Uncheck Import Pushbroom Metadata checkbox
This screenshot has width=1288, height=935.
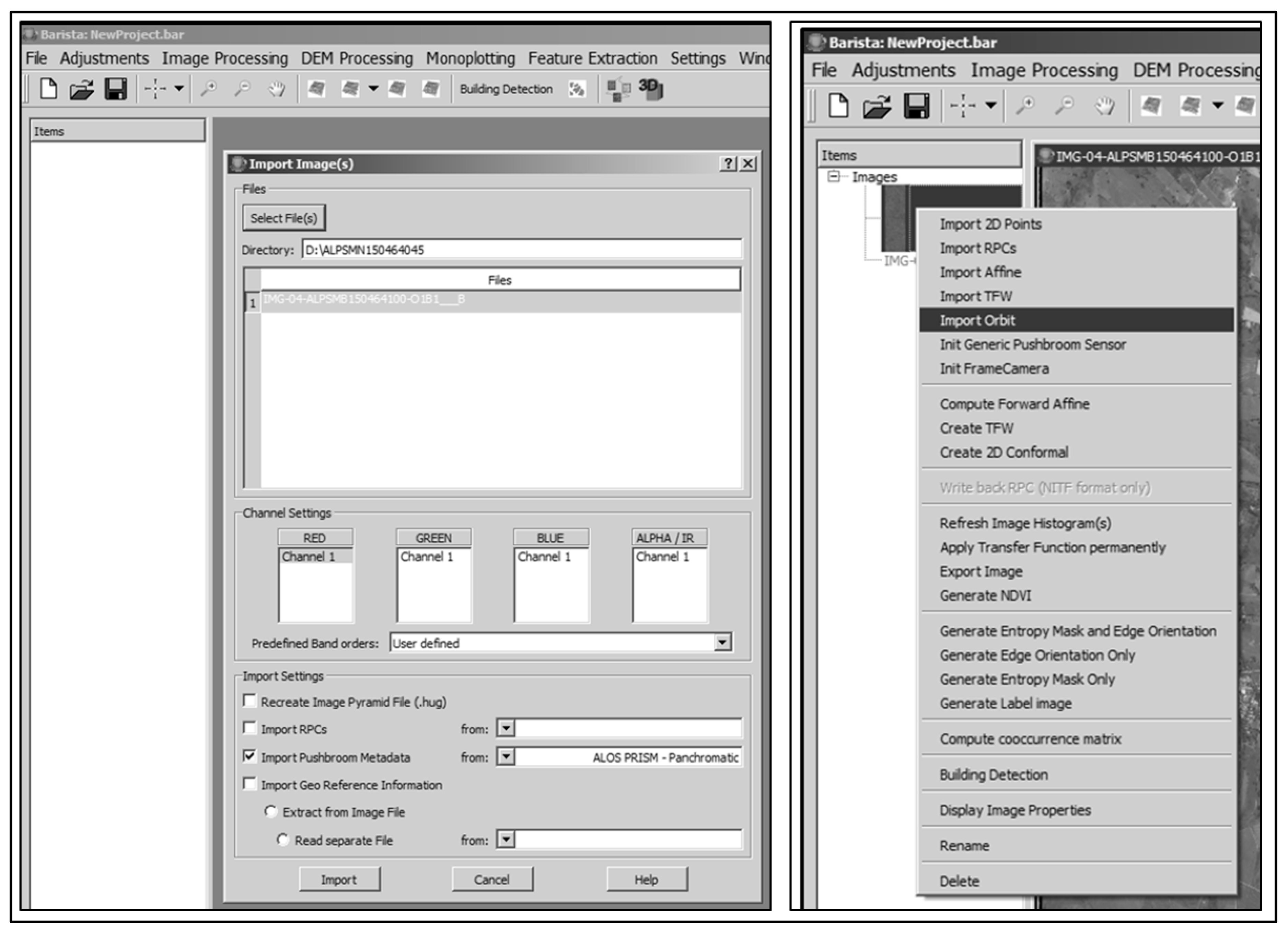coord(249,755)
